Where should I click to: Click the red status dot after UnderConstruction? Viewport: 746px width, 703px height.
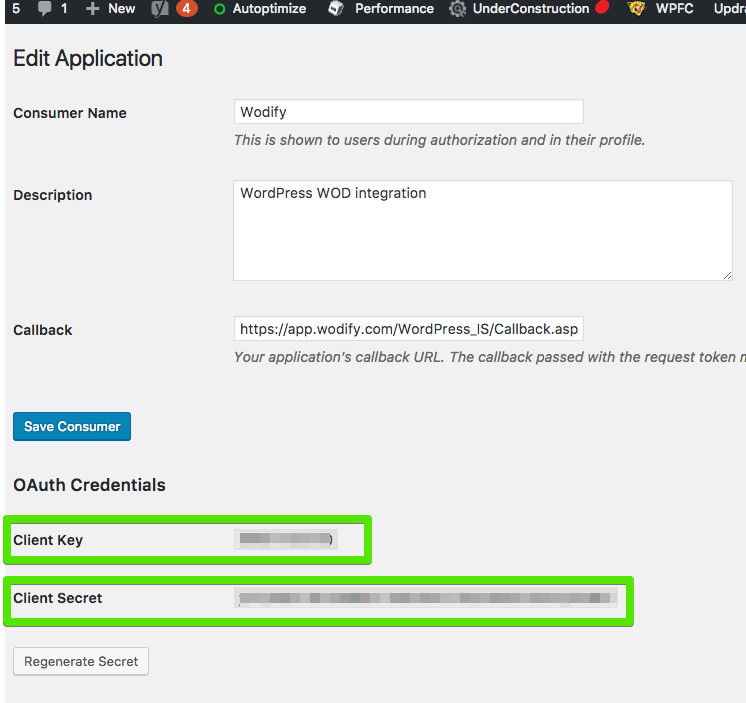click(602, 7)
